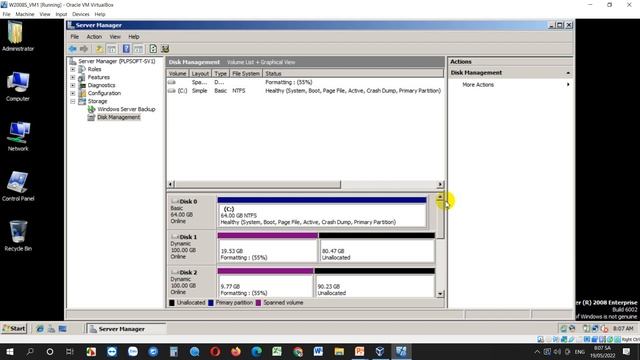640x360 pixels.
Task: Click the Show/Hide Action Pane toolbar icon
Action: pos(138,49)
